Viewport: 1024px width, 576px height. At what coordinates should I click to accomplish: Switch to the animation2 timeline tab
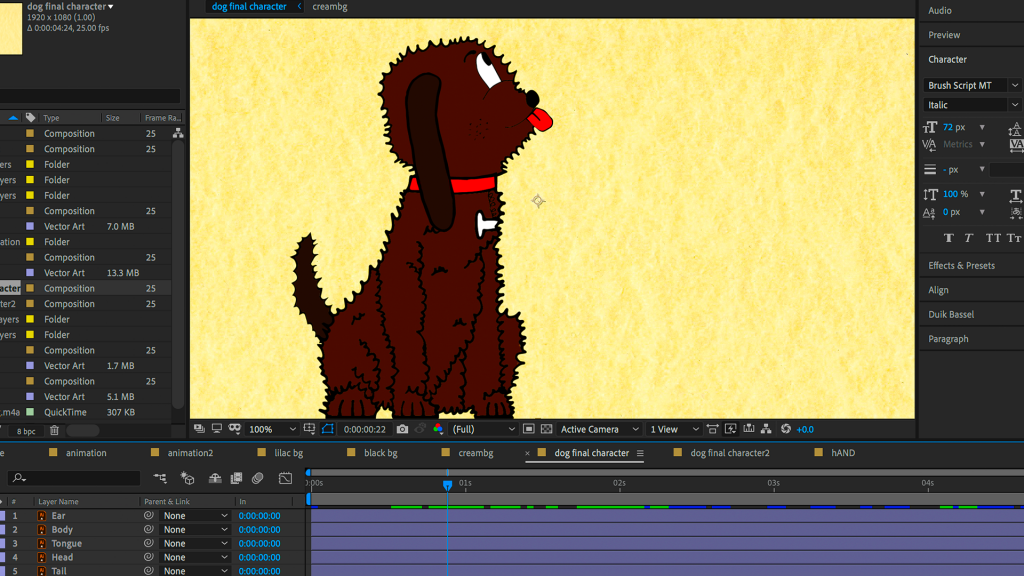tap(190, 453)
